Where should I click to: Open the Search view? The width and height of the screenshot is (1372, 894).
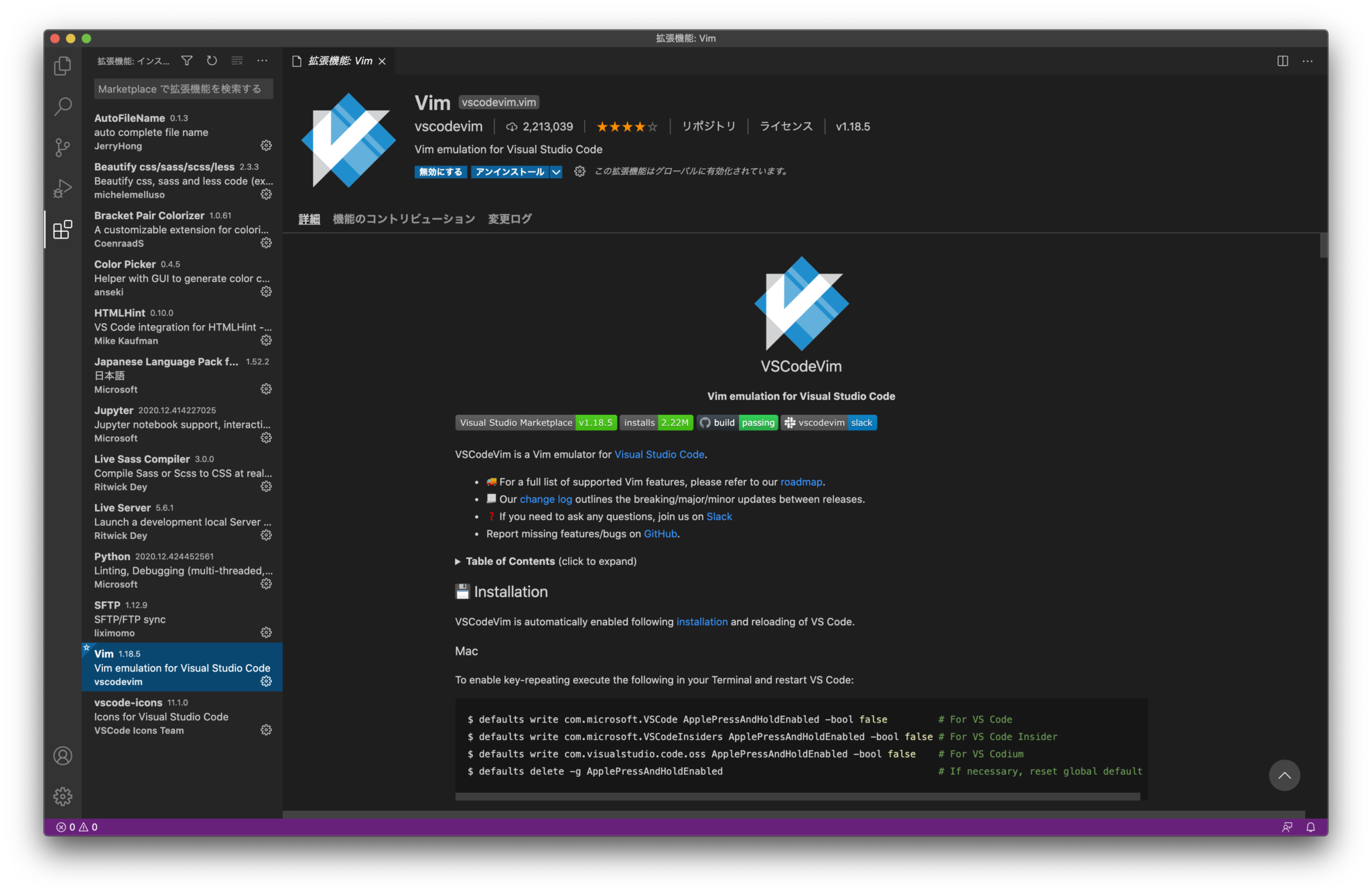tap(62, 107)
